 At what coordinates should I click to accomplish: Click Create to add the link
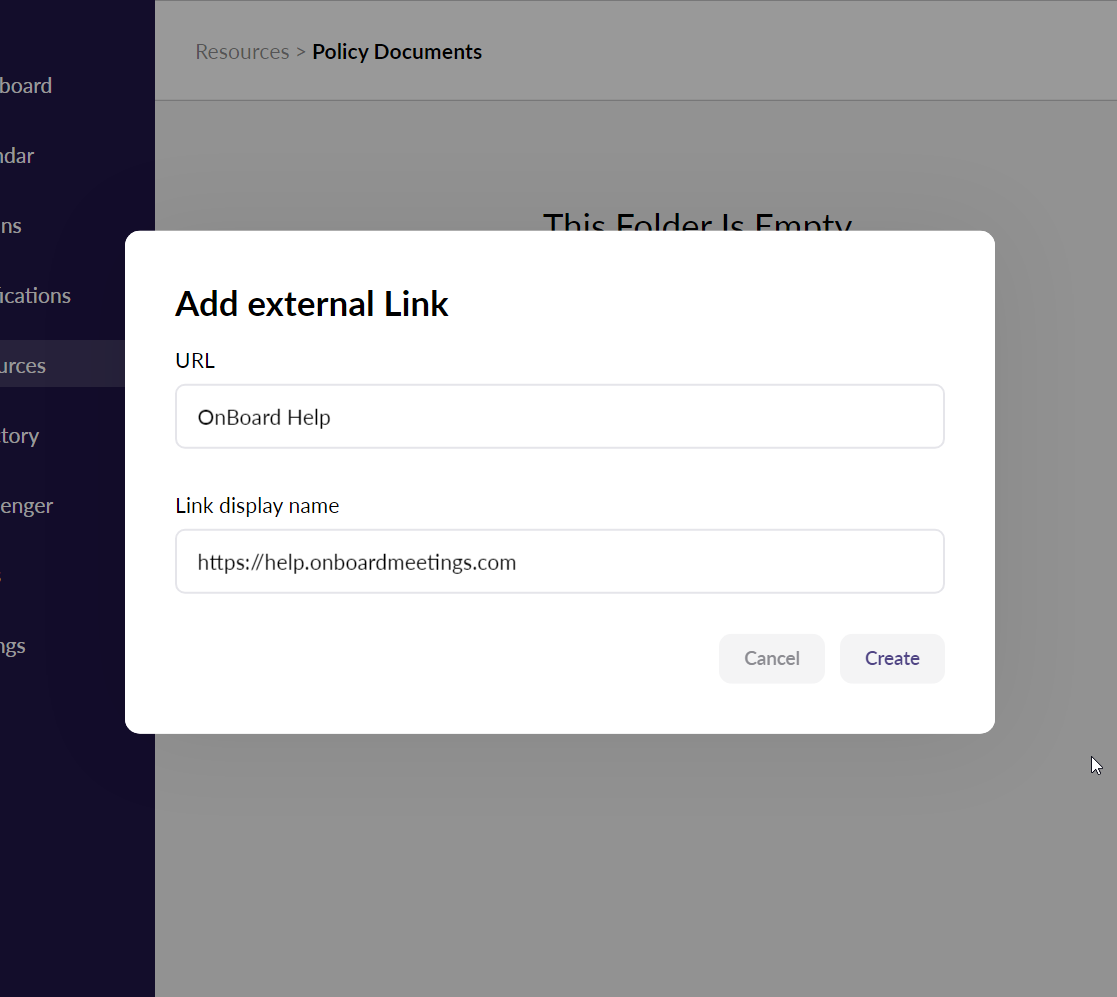click(892, 658)
